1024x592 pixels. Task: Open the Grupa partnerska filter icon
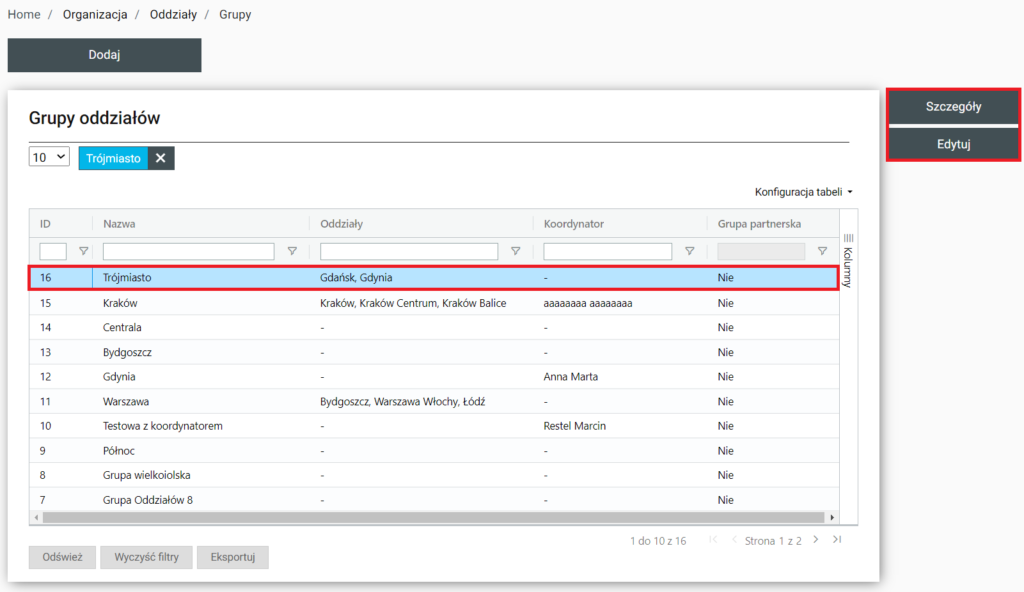pos(822,251)
